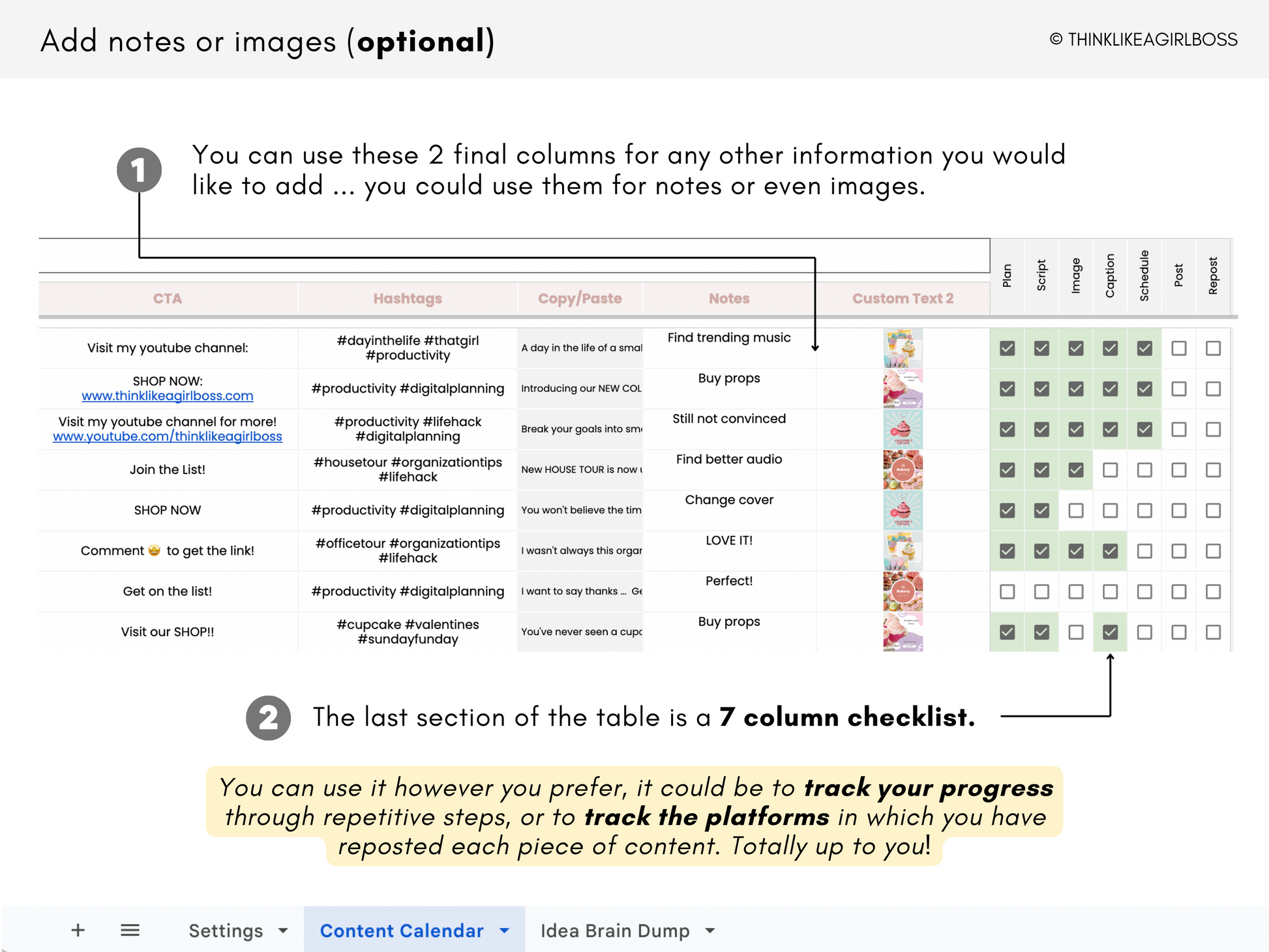Click the add sheet plus icon
1269x952 pixels.
point(78,930)
